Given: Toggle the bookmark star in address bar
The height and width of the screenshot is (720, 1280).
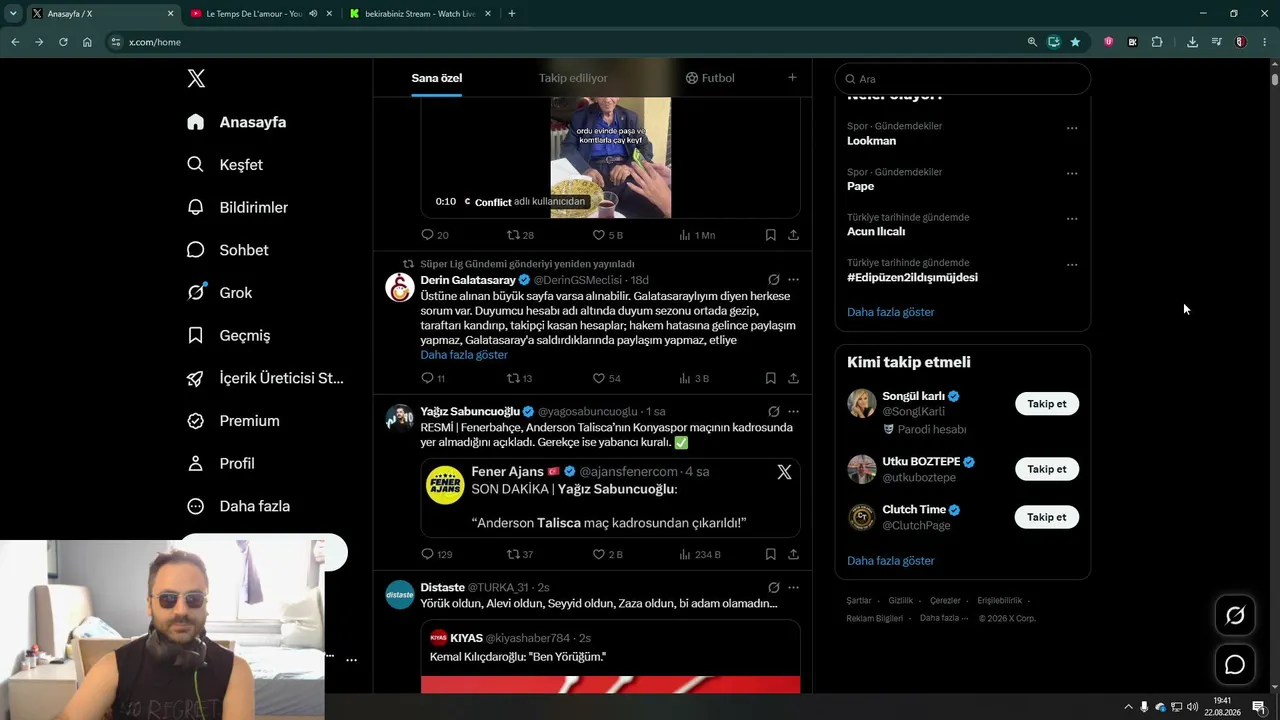Looking at the screenshot, I should pos(1075,42).
